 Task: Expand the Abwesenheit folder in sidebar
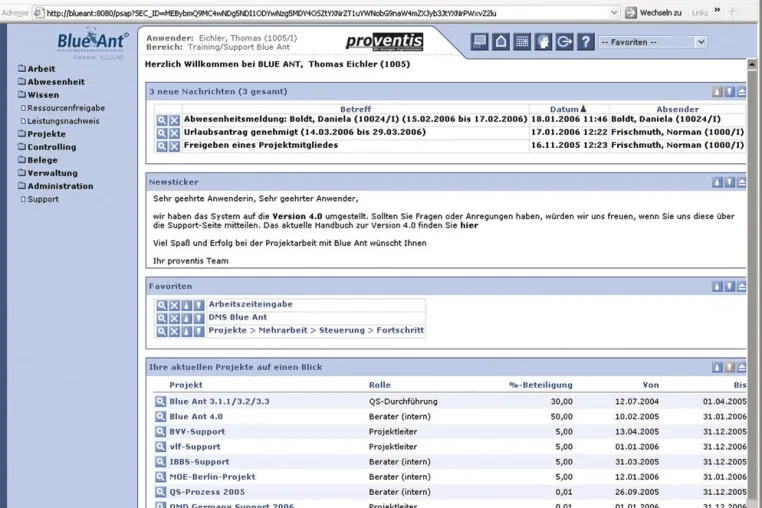point(51,82)
